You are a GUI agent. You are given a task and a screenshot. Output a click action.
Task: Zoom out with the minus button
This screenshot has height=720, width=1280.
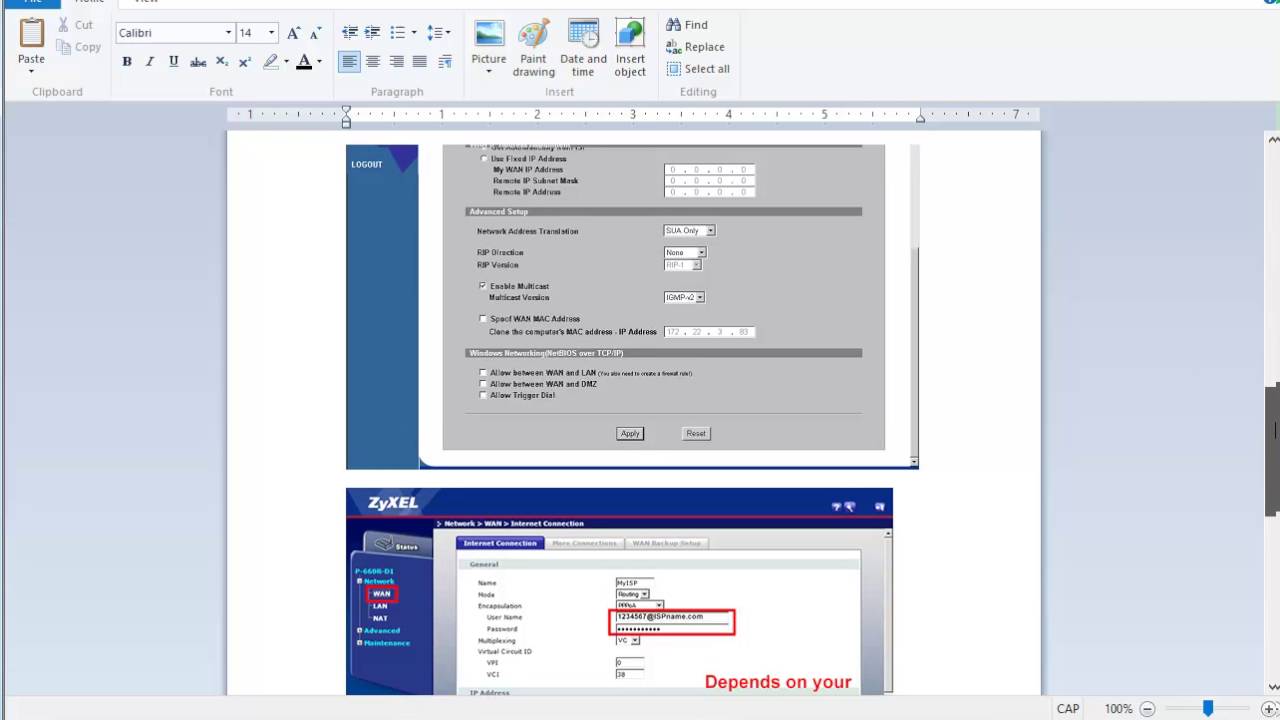click(1148, 709)
